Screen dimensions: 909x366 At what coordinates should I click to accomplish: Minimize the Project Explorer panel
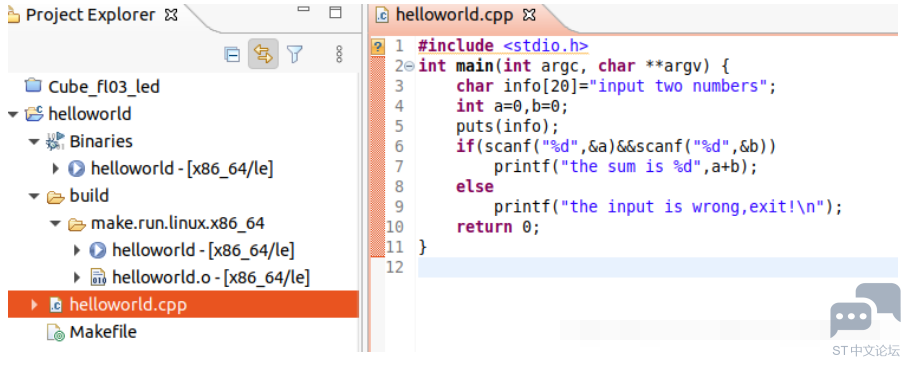coord(303,10)
